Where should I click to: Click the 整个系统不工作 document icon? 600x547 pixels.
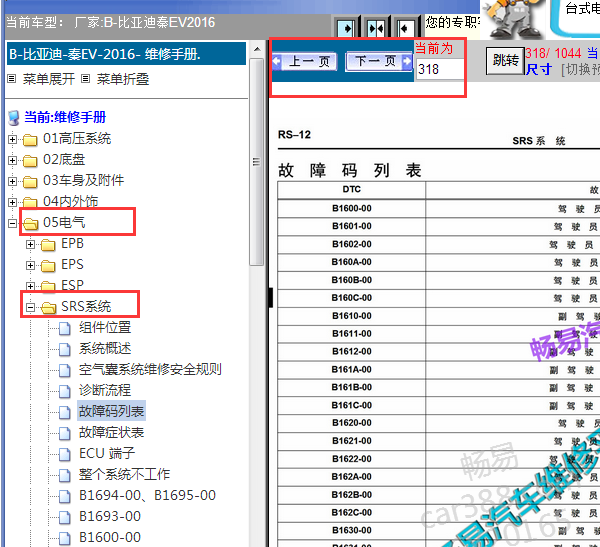click(65, 475)
